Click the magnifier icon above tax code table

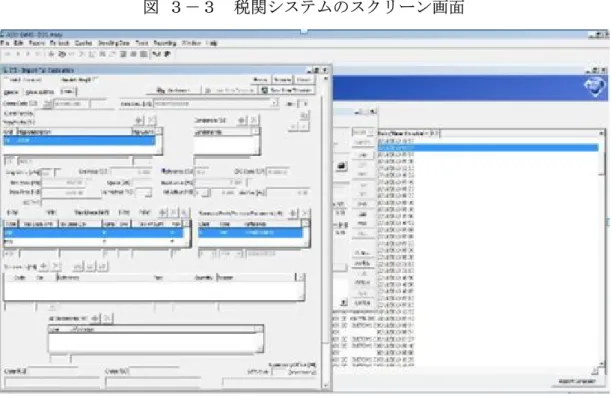pyautogui.click(x=185, y=213)
